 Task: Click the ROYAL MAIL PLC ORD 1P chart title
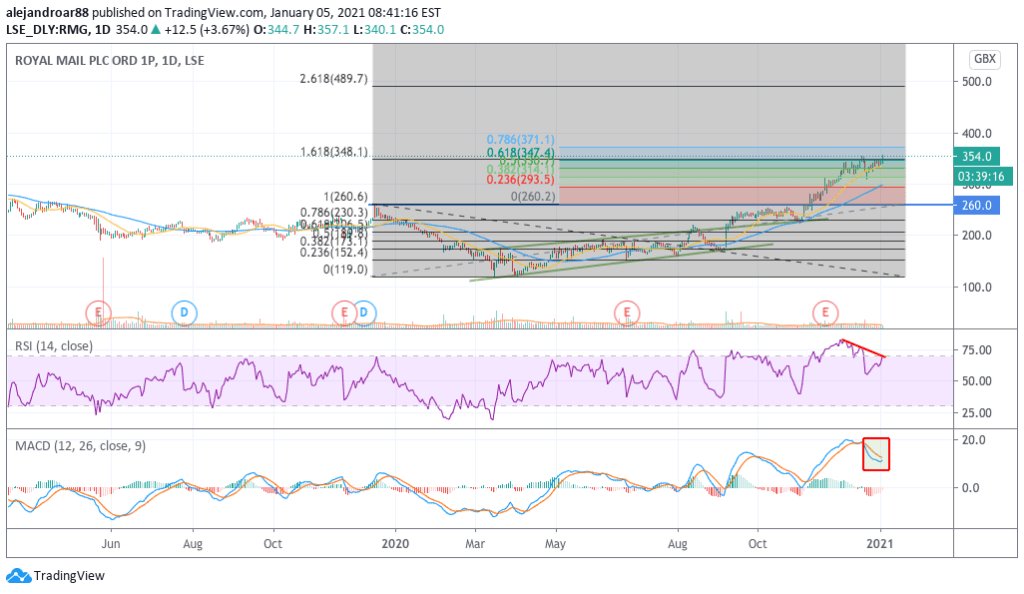111,61
